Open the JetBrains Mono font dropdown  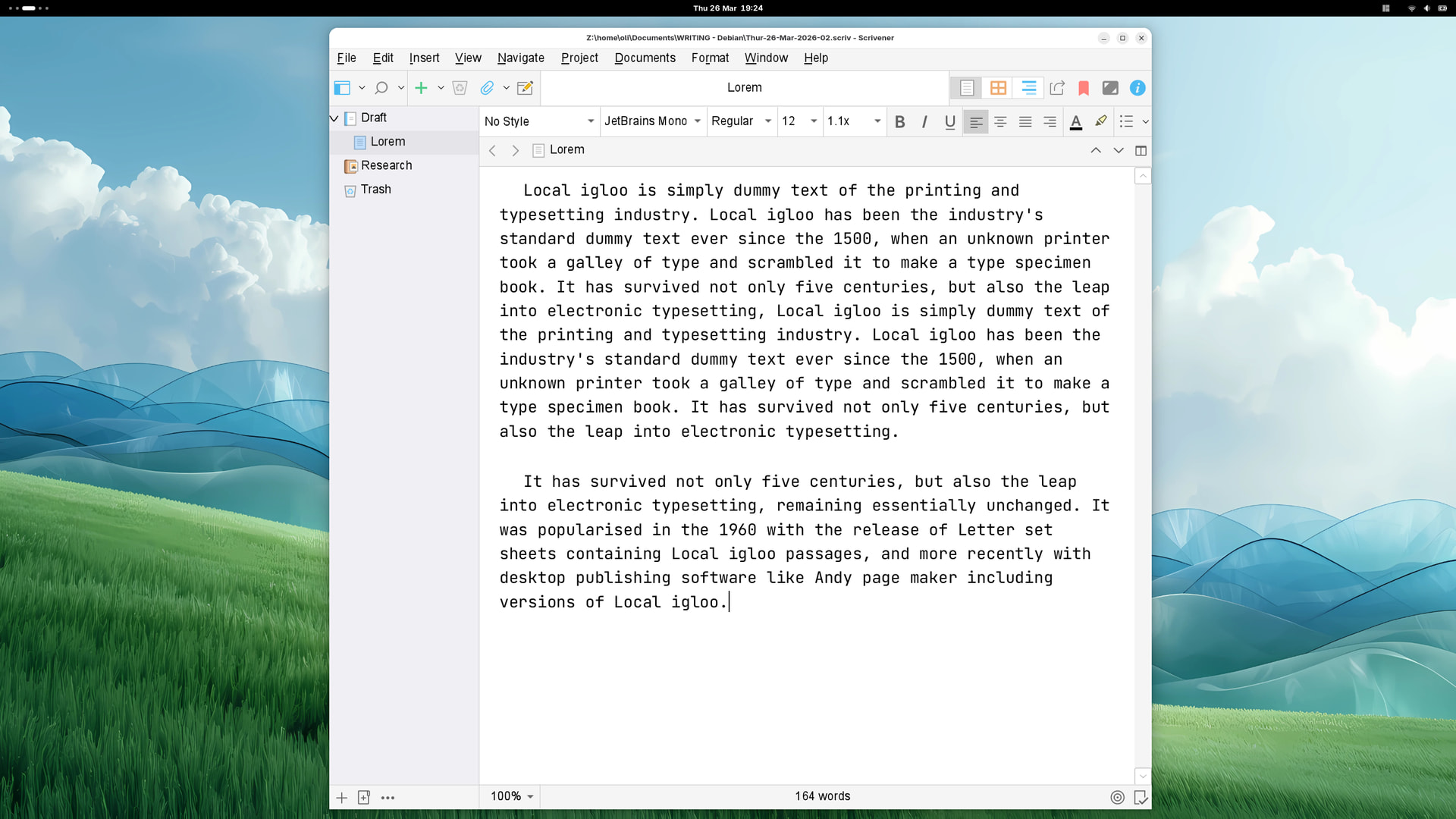click(652, 121)
